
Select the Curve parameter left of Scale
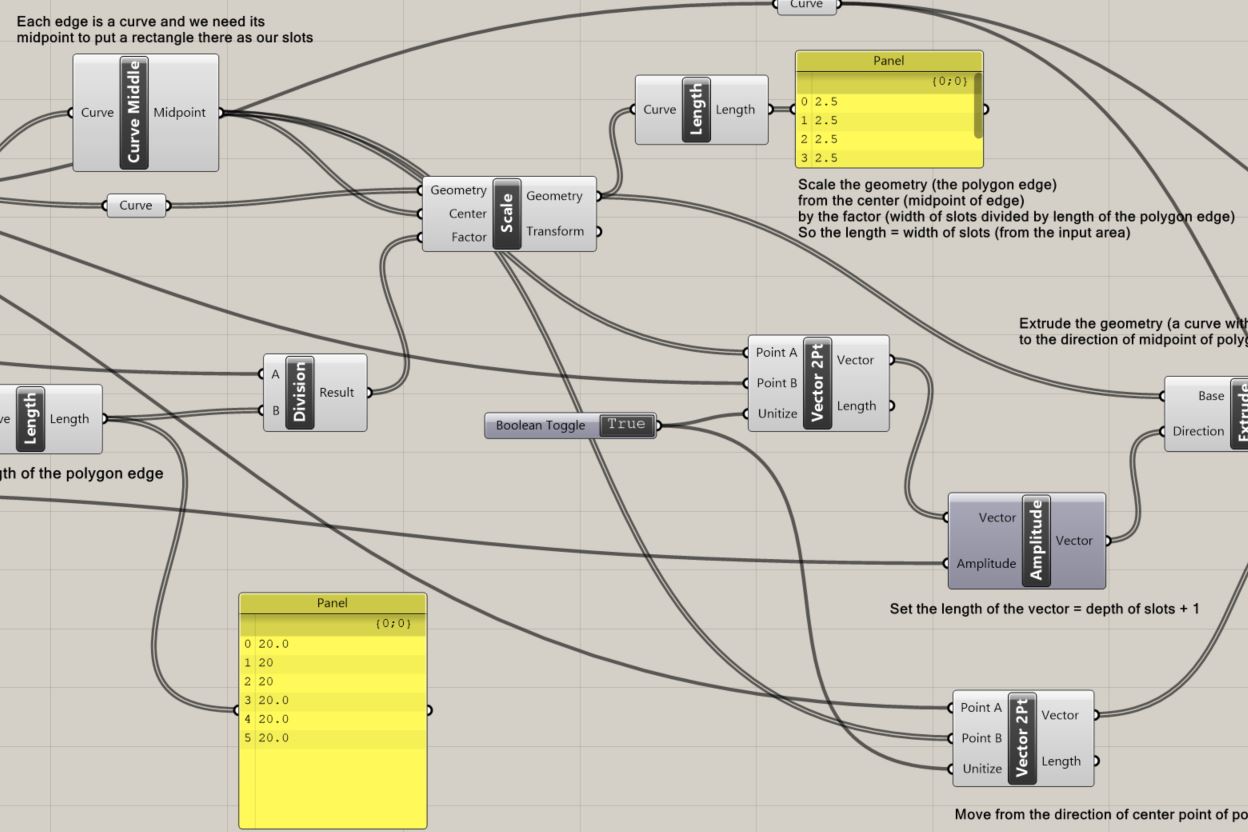tap(137, 206)
